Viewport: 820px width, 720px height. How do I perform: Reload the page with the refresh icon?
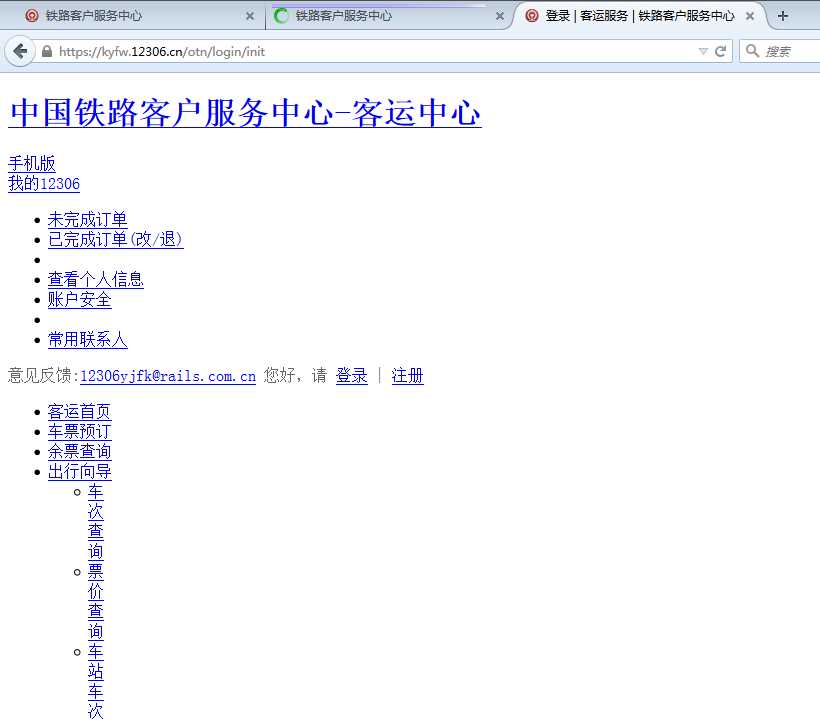pyautogui.click(x=721, y=51)
